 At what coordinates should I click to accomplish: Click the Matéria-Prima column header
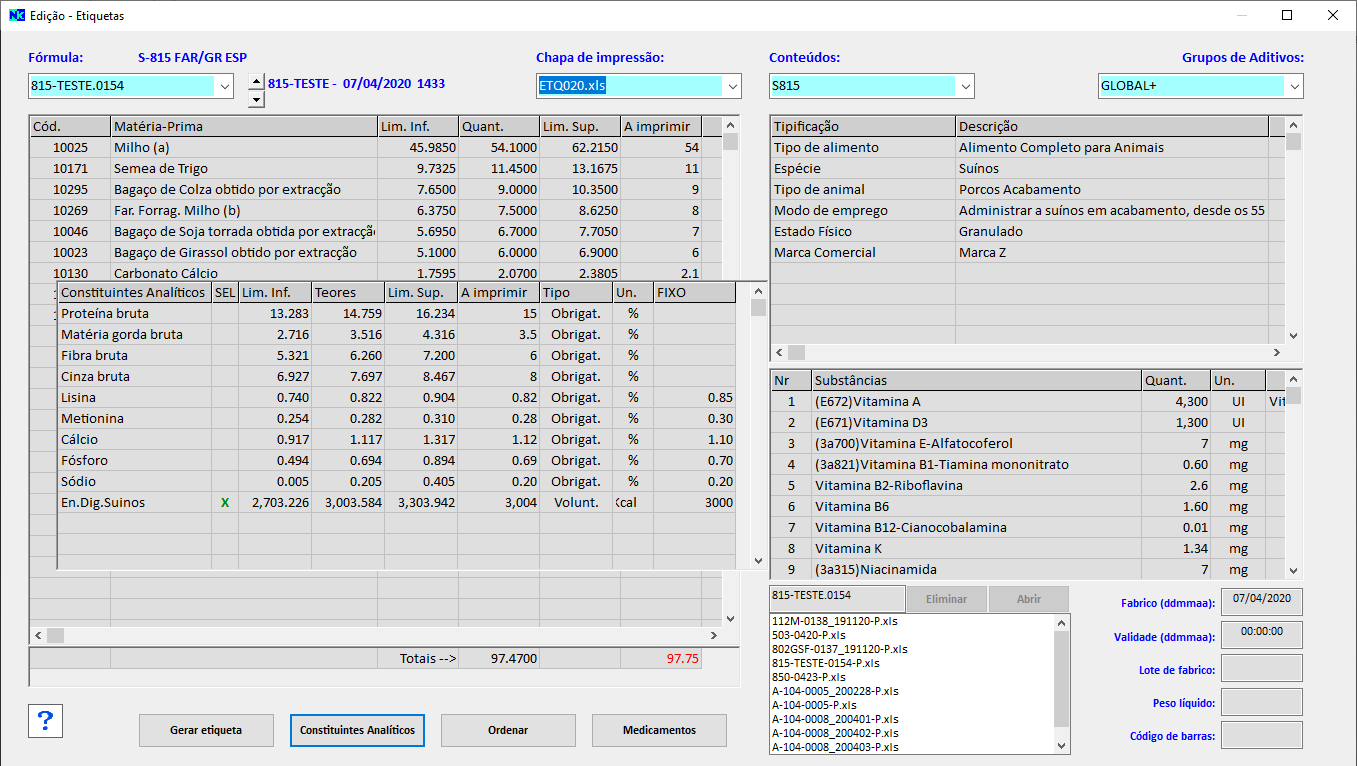(x=243, y=127)
